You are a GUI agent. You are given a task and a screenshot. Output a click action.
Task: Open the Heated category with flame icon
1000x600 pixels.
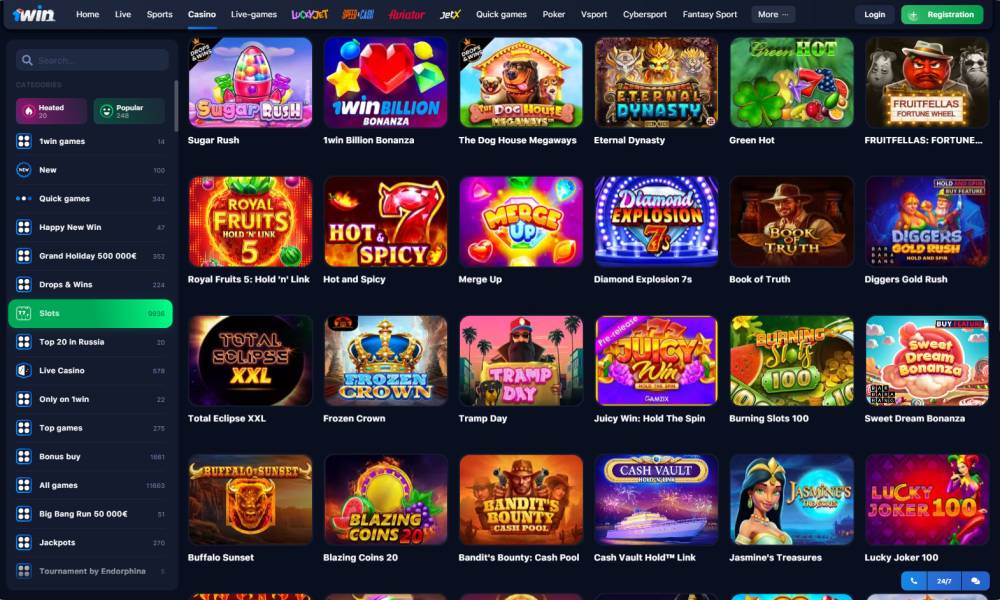tap(52, 112)
